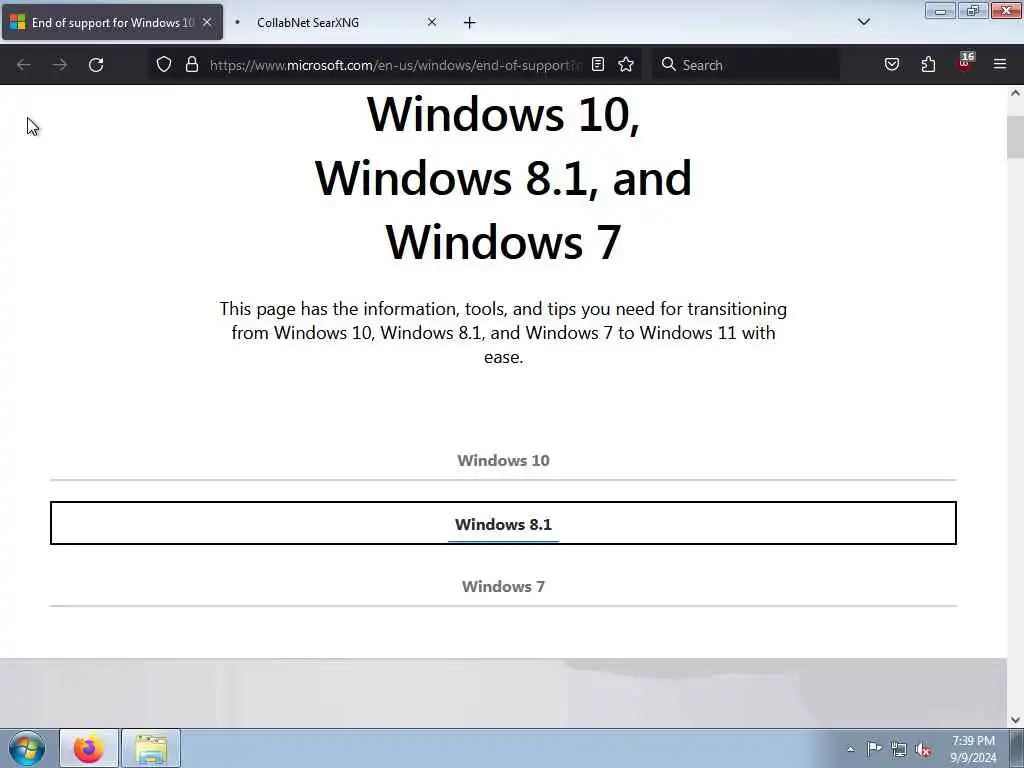Open the Windows Start menu

27,748
